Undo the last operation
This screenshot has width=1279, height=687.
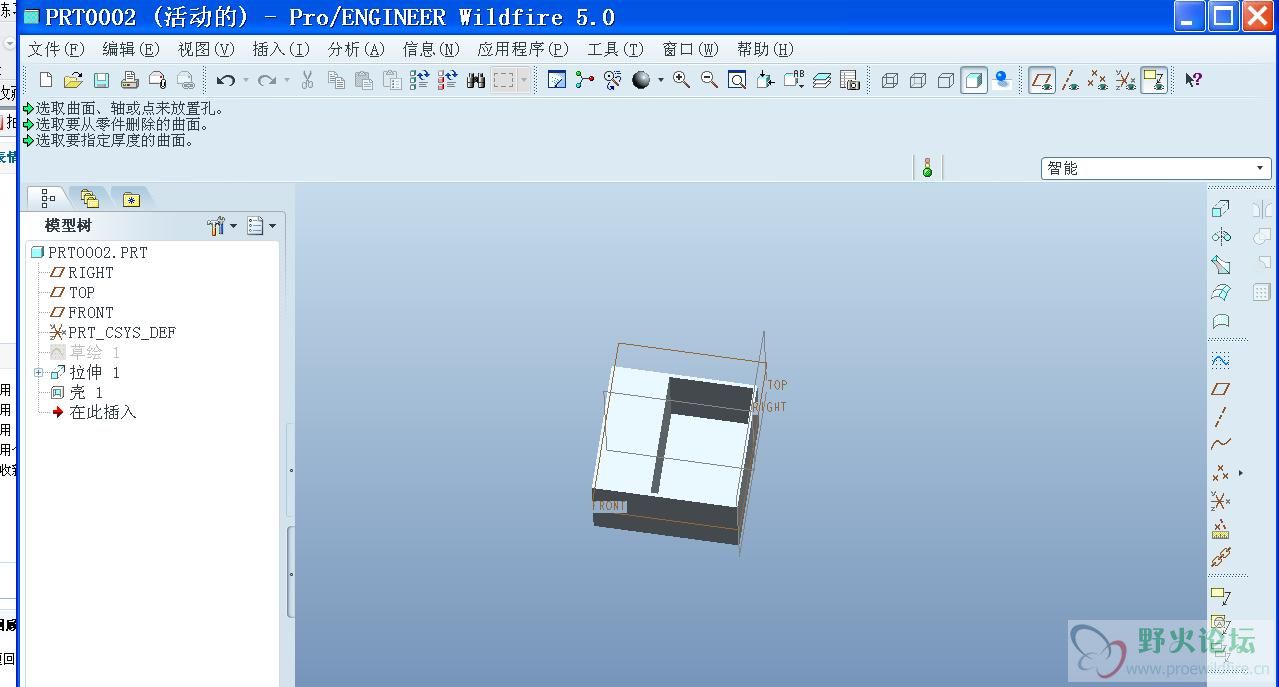[226, 80]
